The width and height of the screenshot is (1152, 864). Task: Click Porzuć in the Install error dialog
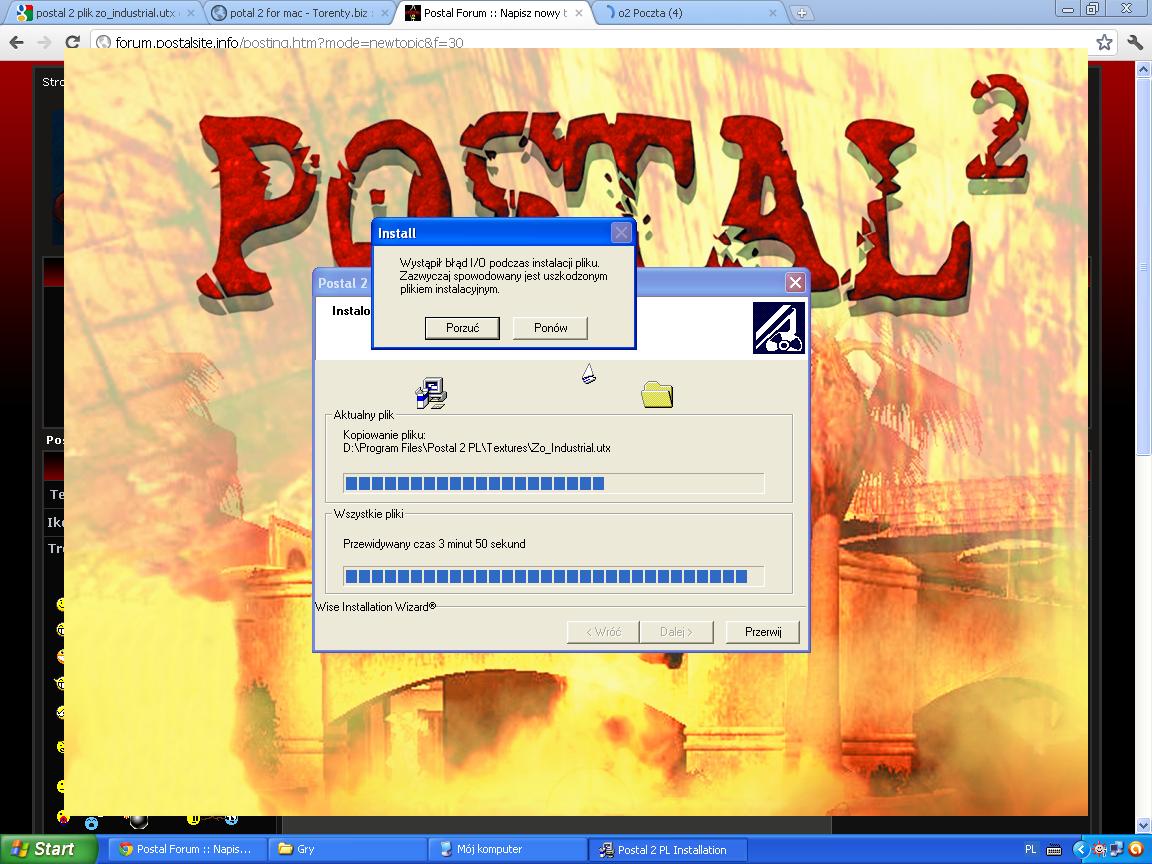[x=462, y=328]
